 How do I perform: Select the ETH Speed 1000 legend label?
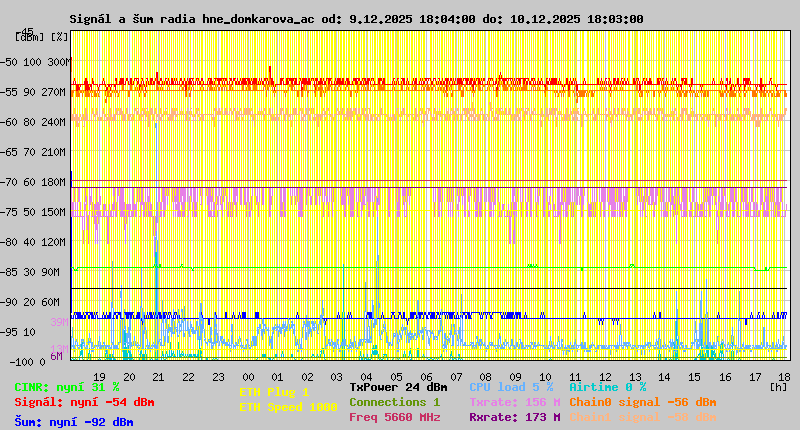click(x=288, y=407)
